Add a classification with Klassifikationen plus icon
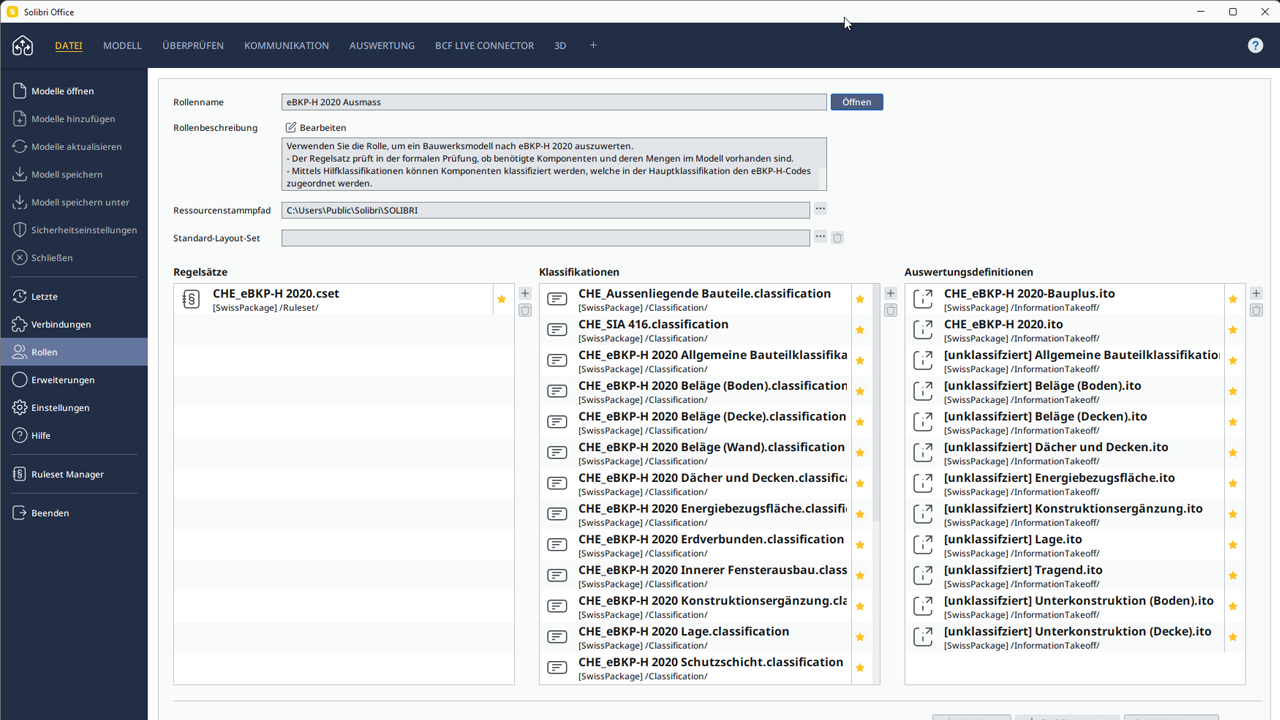Image resolution: width=1280 pixels, height=720 pixels. tap(891, 294)
